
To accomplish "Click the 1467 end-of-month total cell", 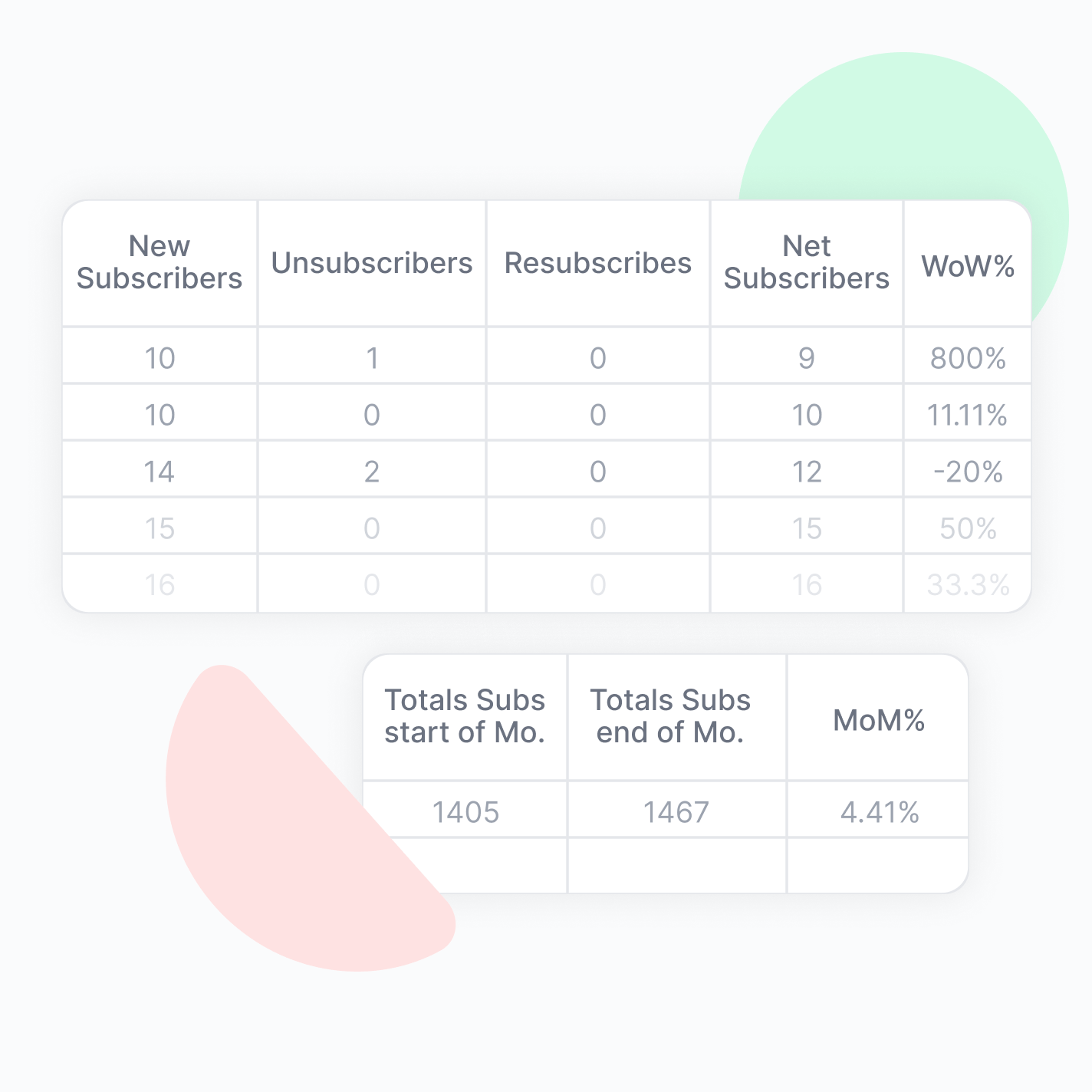I will [x=676, y=811].
